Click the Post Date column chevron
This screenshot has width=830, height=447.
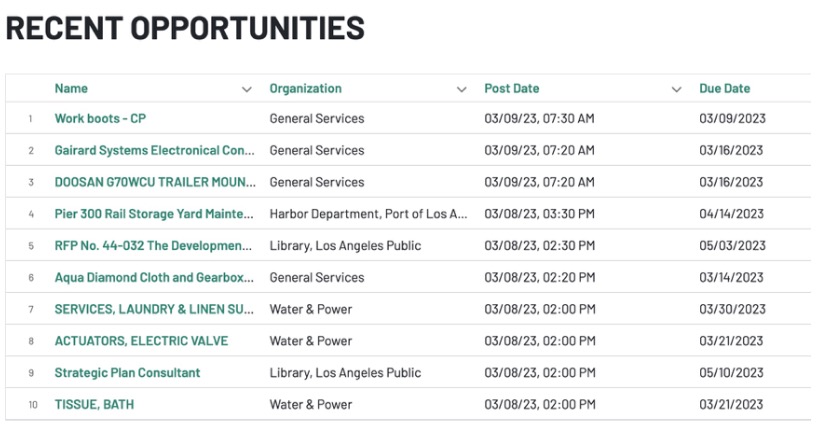click(x=677, y=89)
